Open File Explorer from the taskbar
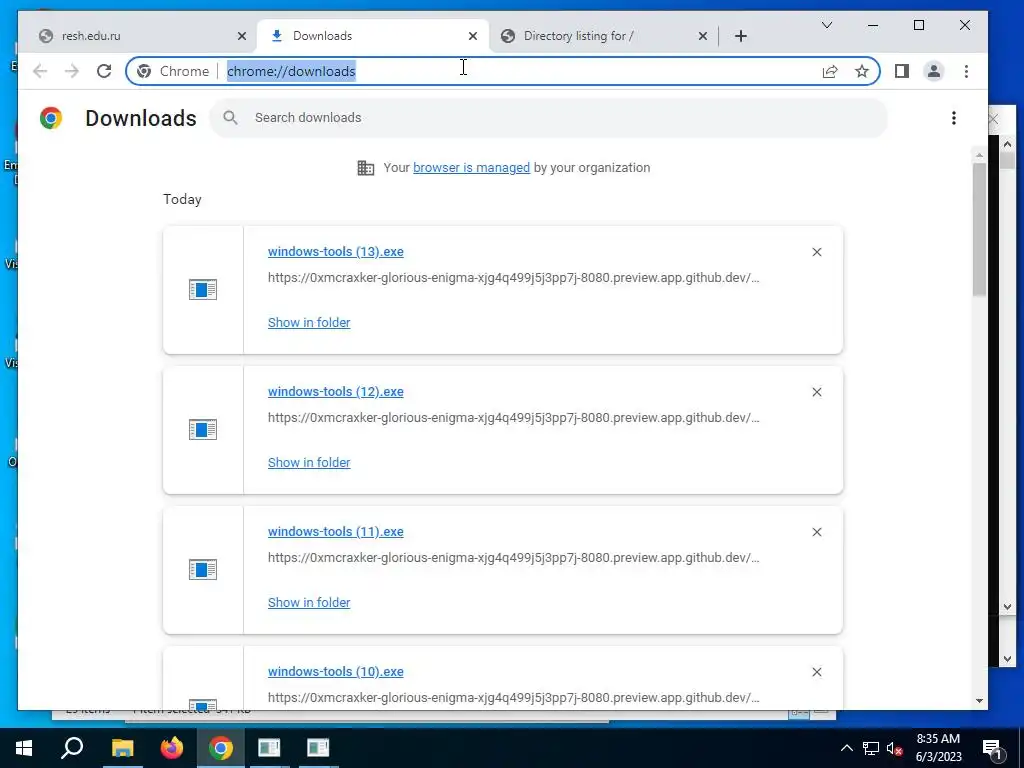The height and width of the screenshot is (768, 1024). click(122, 748)
